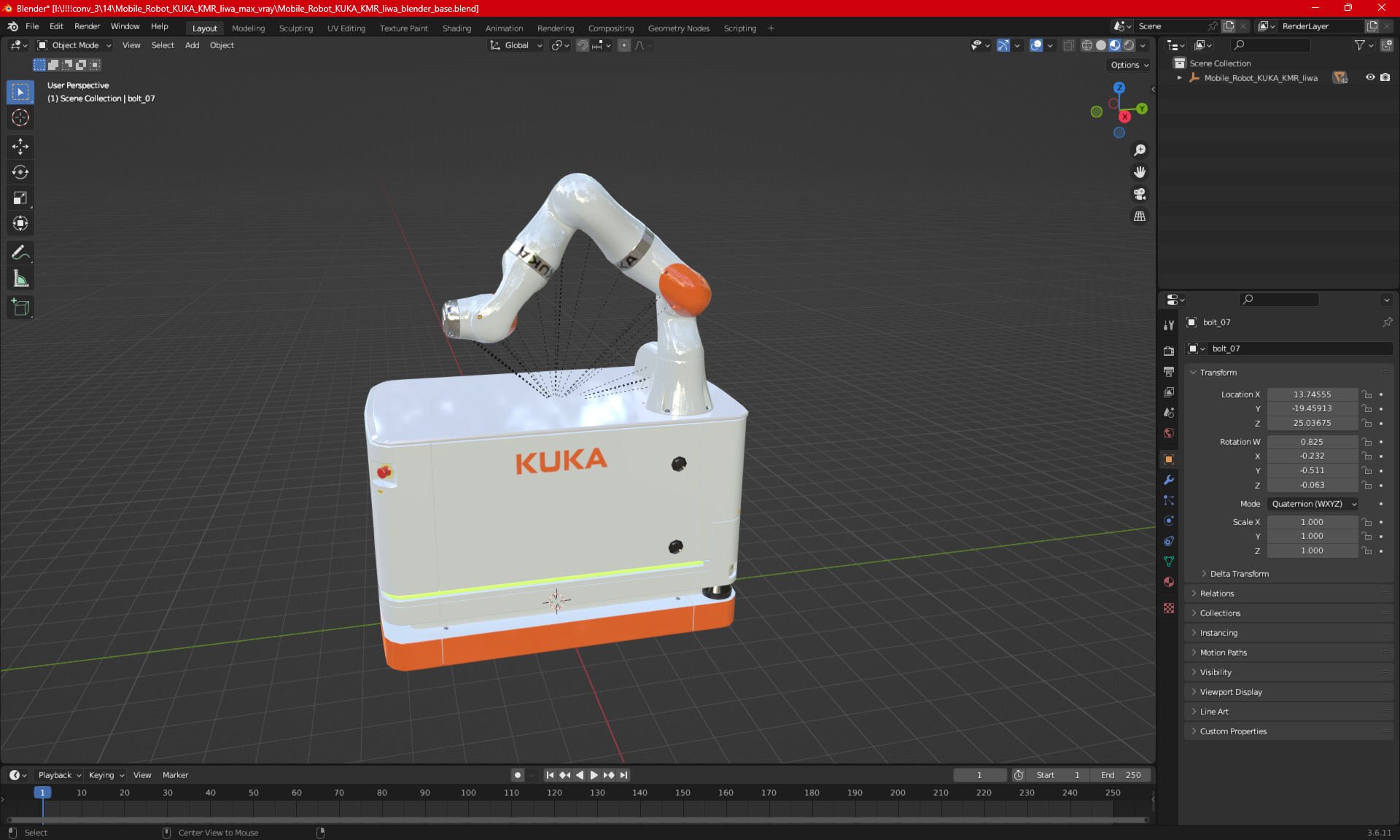
Task: Open the Object Constraints tab
Action: [x=1169, y=541]
